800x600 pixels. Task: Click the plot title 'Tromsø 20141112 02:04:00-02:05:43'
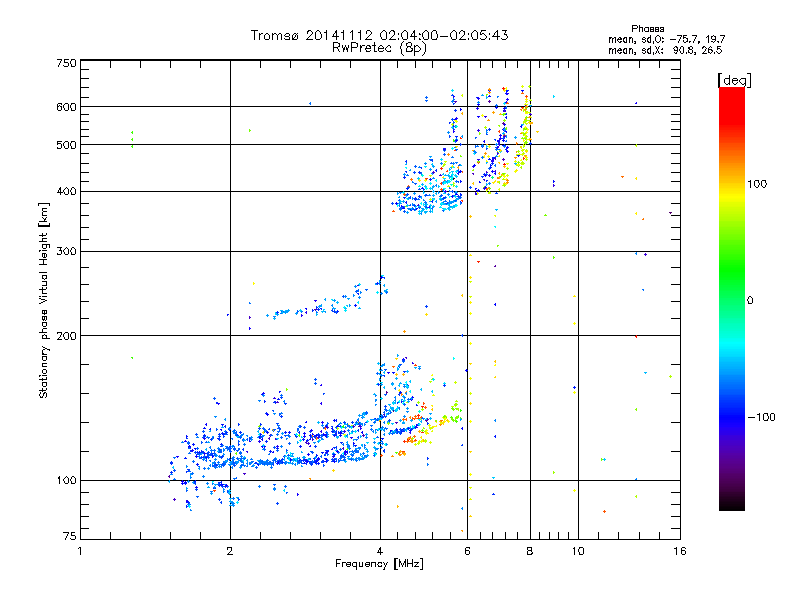380,35
